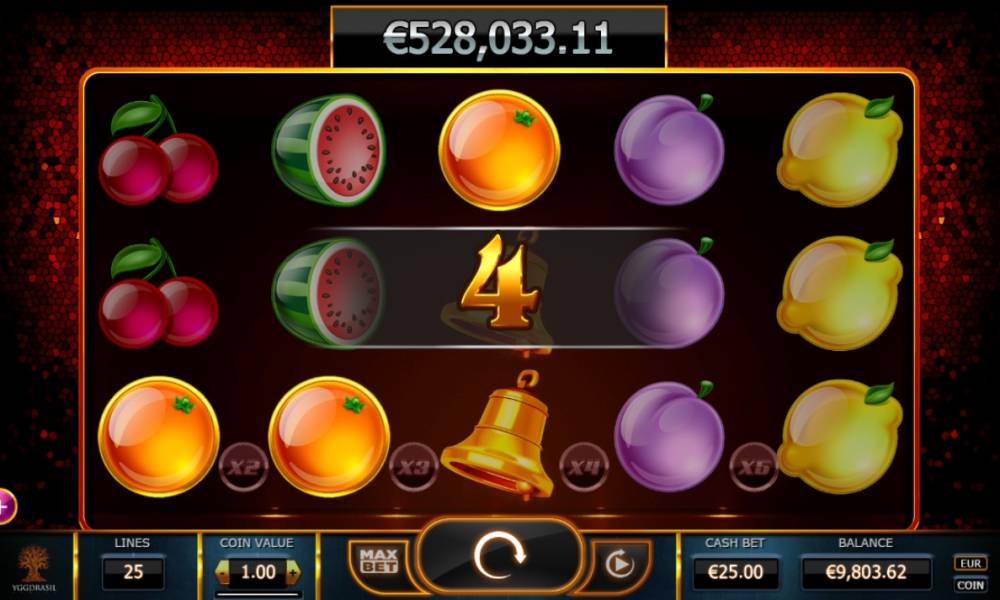Click the cash bet €25.00 display
The height and width of the screenshot is (600, 1000).
[x=735, y=572]
